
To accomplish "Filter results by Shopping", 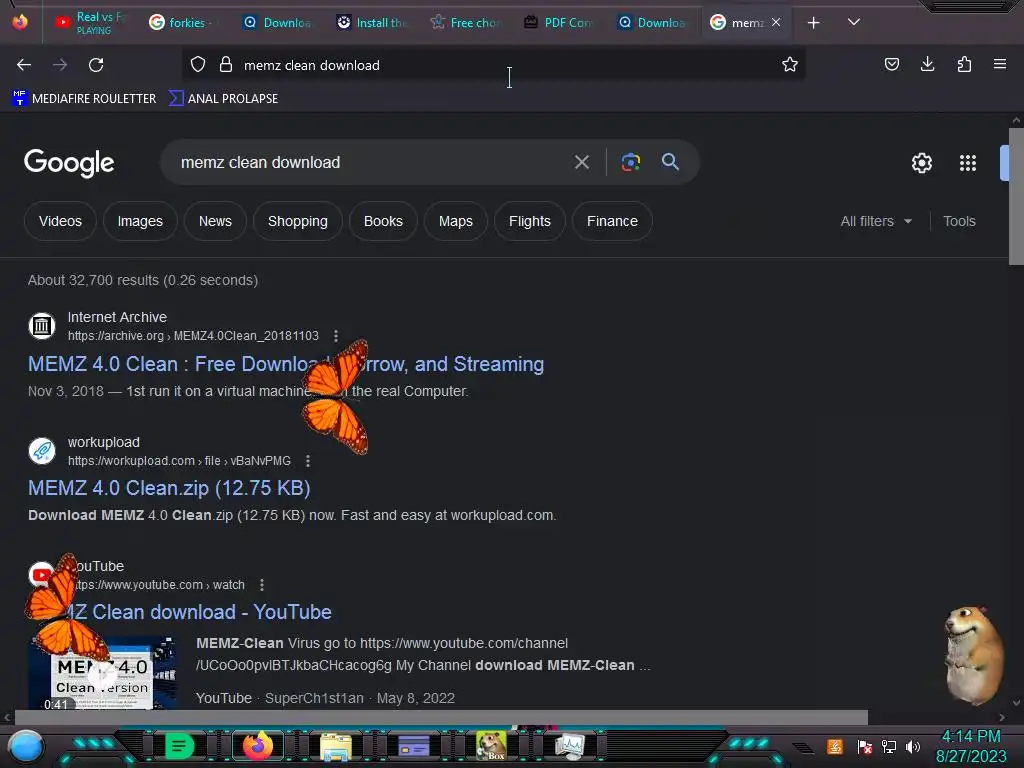I will pyautogui.click(x=298, y=221).
